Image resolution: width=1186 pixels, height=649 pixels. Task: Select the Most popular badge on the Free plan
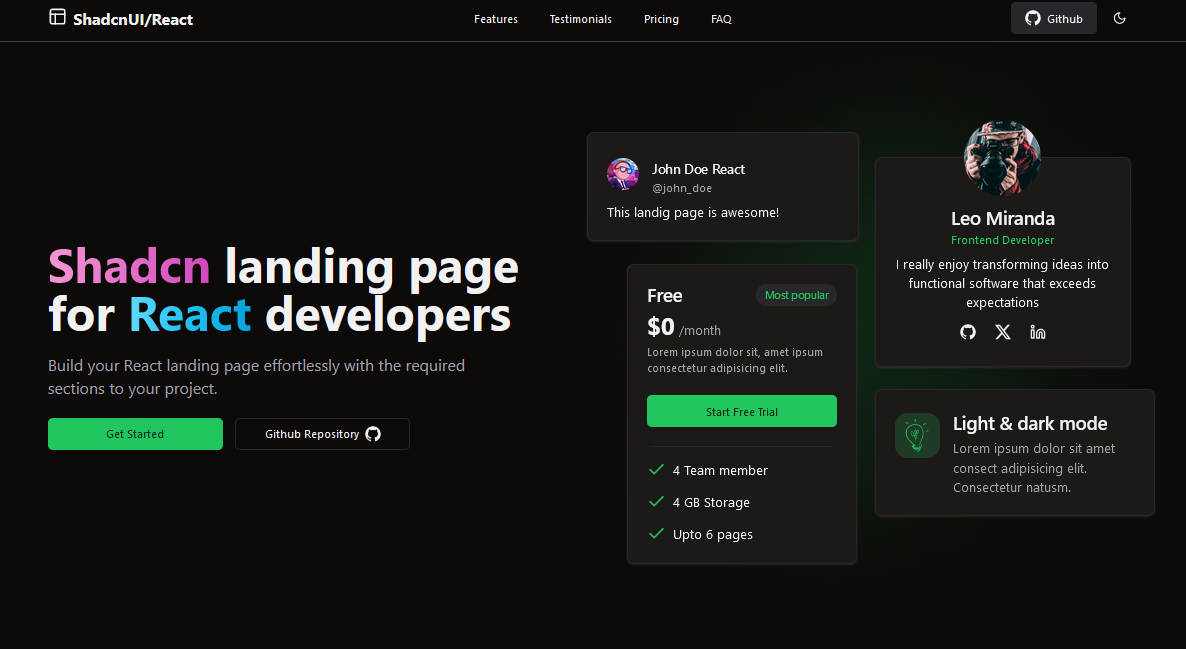click(796, 295)
